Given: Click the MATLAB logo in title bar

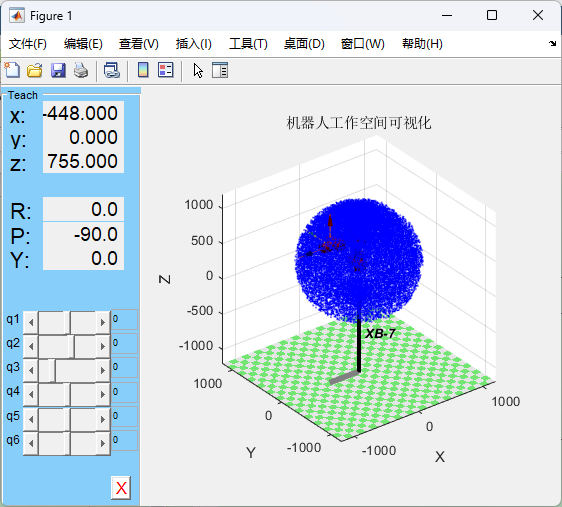Looking at the screenshot, I should point(16,16).
